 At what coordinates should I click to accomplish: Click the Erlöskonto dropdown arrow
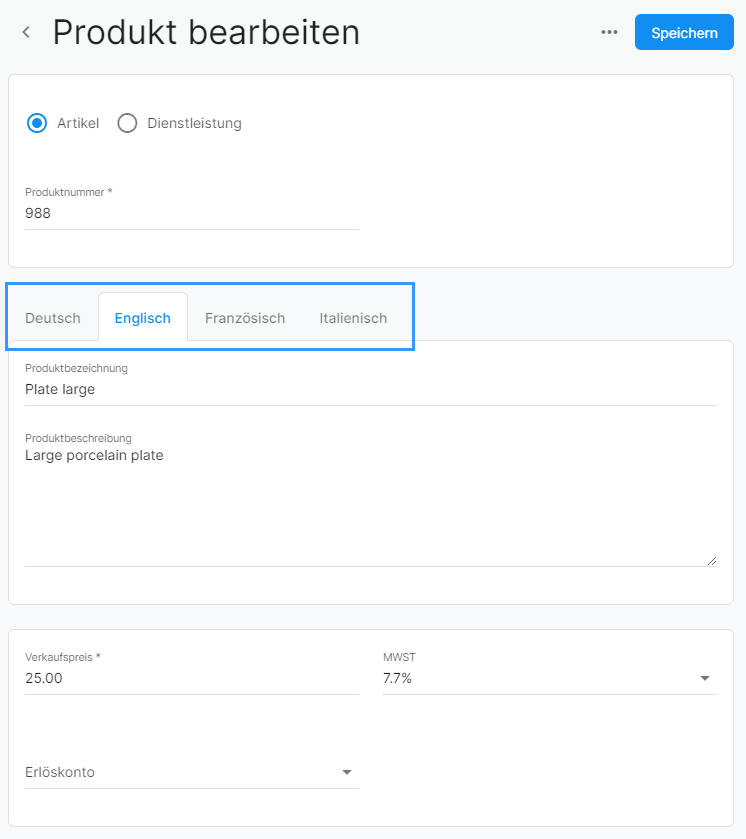click(347, 772)
